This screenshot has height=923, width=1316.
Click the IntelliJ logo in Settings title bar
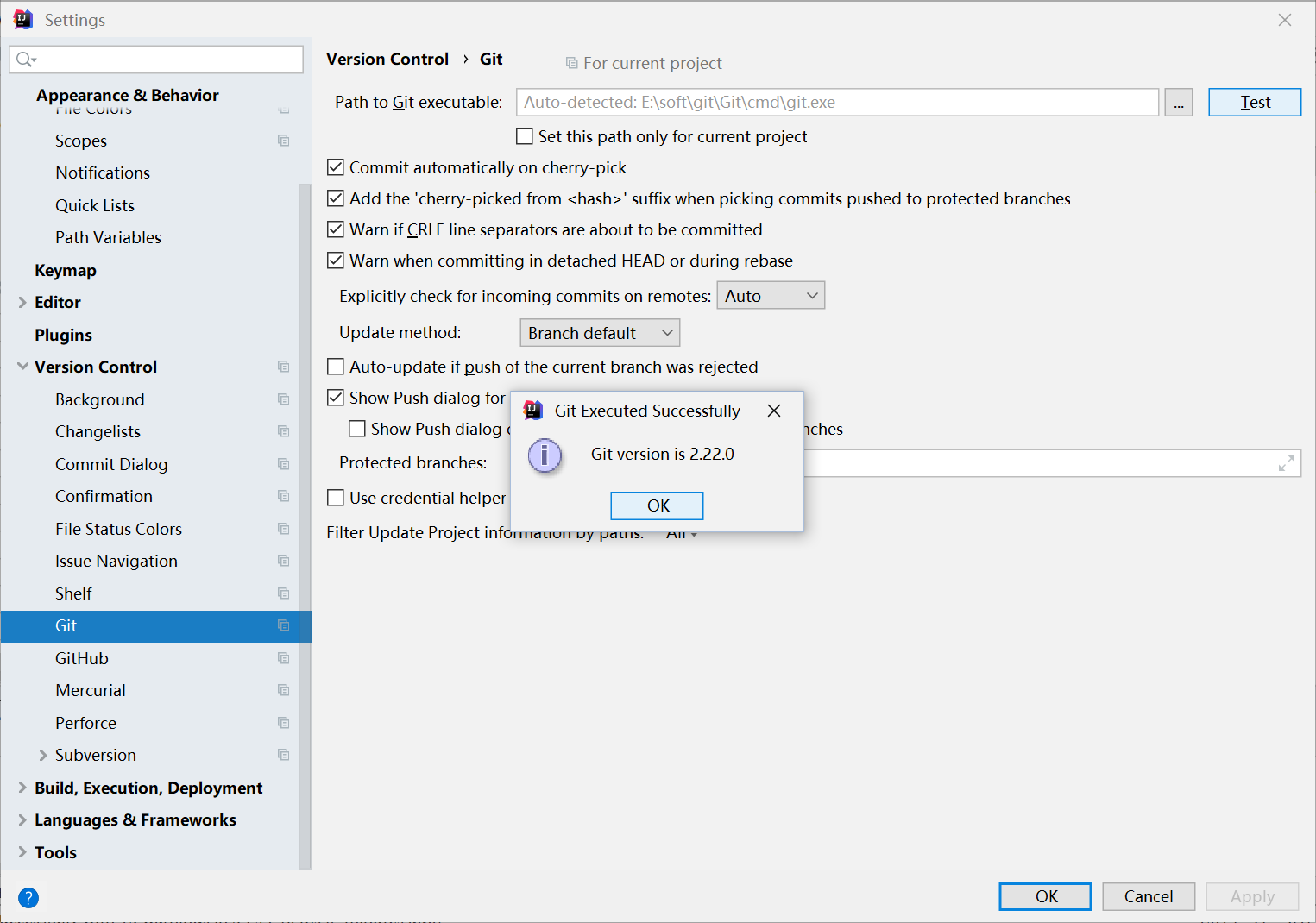coord(23,19)
